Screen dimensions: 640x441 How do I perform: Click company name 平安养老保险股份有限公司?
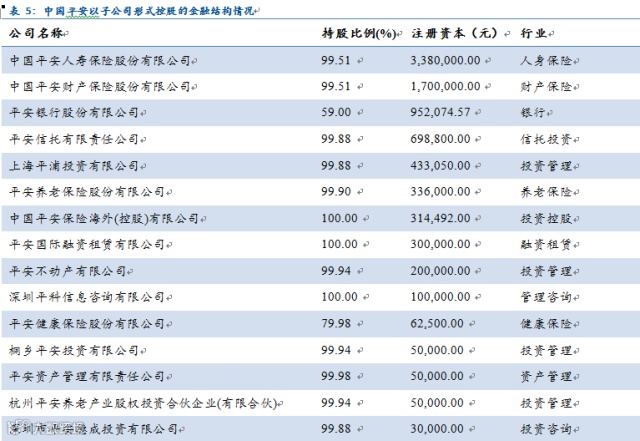click(87, 192)
